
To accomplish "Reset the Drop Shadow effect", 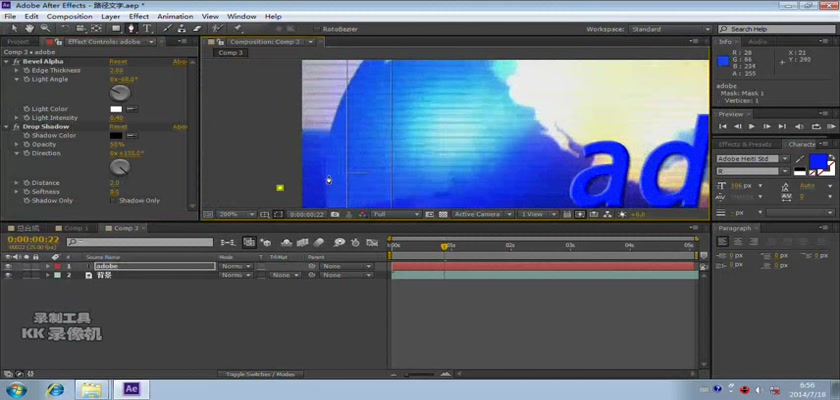I will (x=118, y=127).
